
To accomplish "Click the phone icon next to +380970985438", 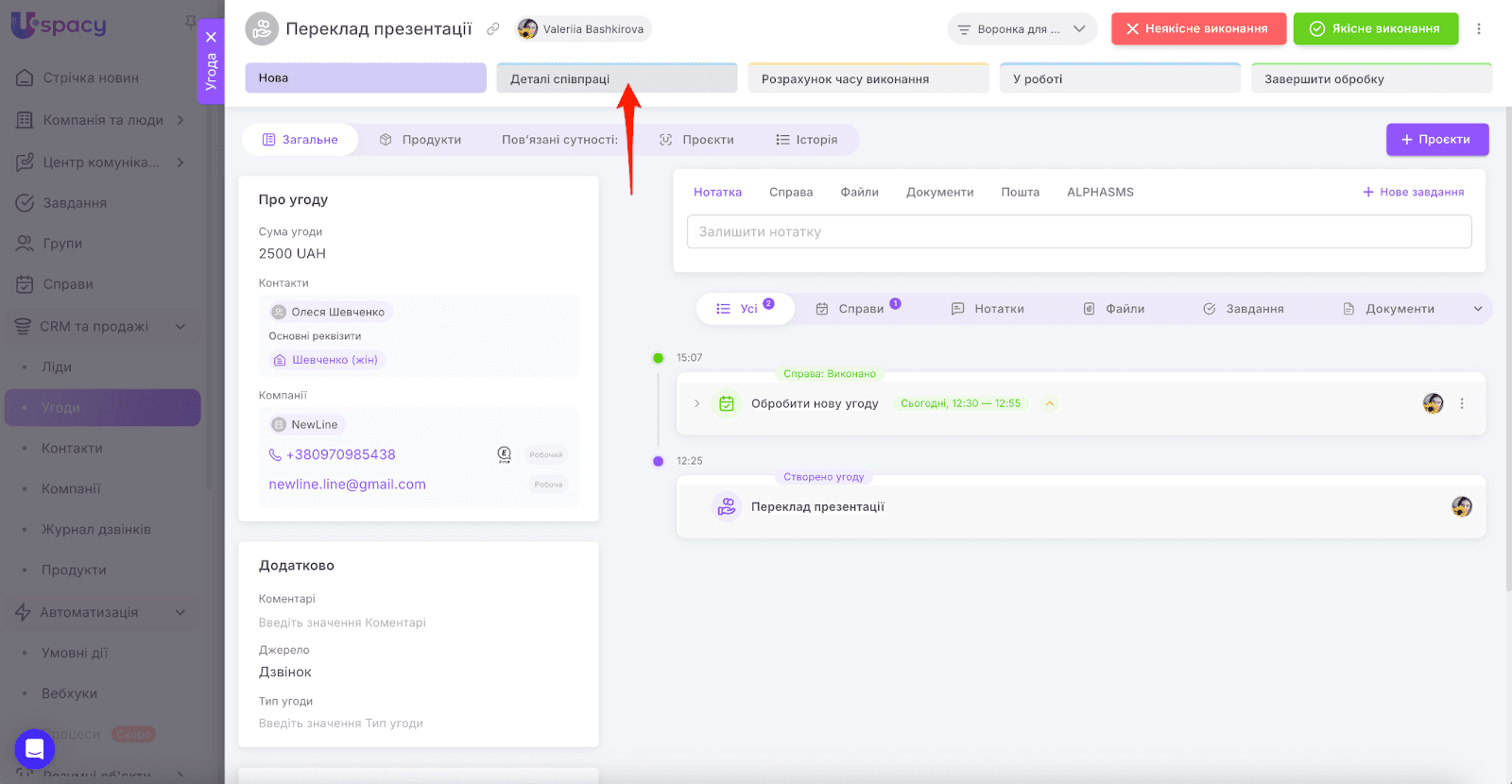I will click(275, 455).
